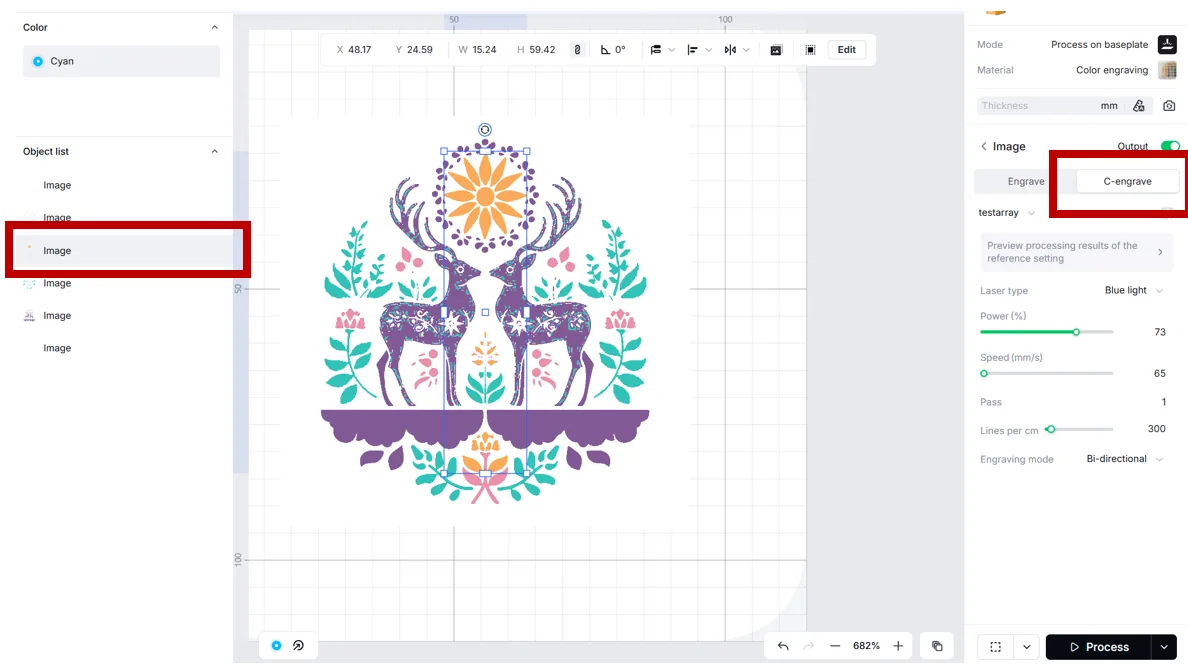Image resolution: width=1188 pixels, height=664 pixels.
Task: Click the Y position value 24.59
Action: click(x=420, y=50)
